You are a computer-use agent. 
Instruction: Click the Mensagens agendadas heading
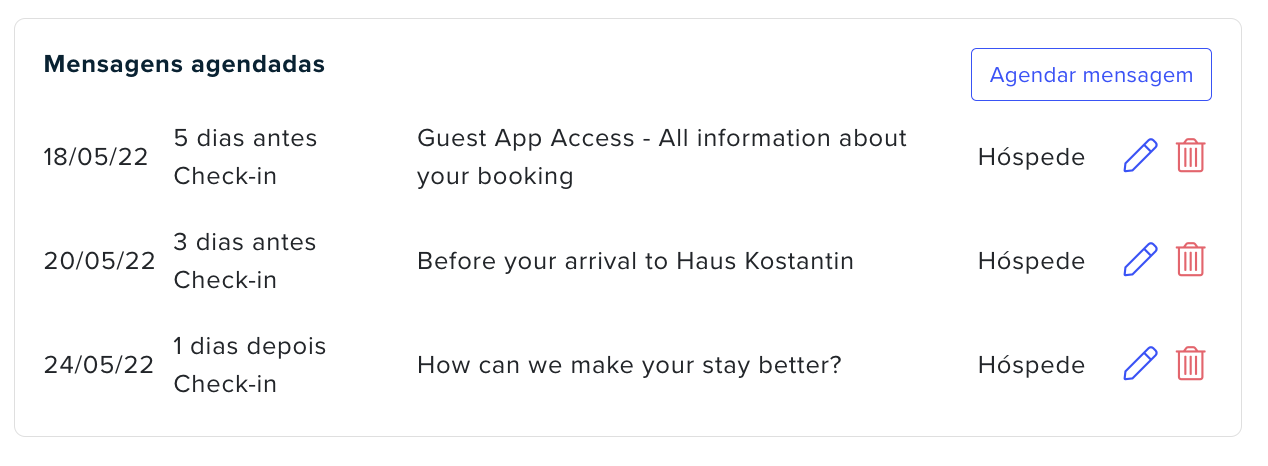pos(185,64)
